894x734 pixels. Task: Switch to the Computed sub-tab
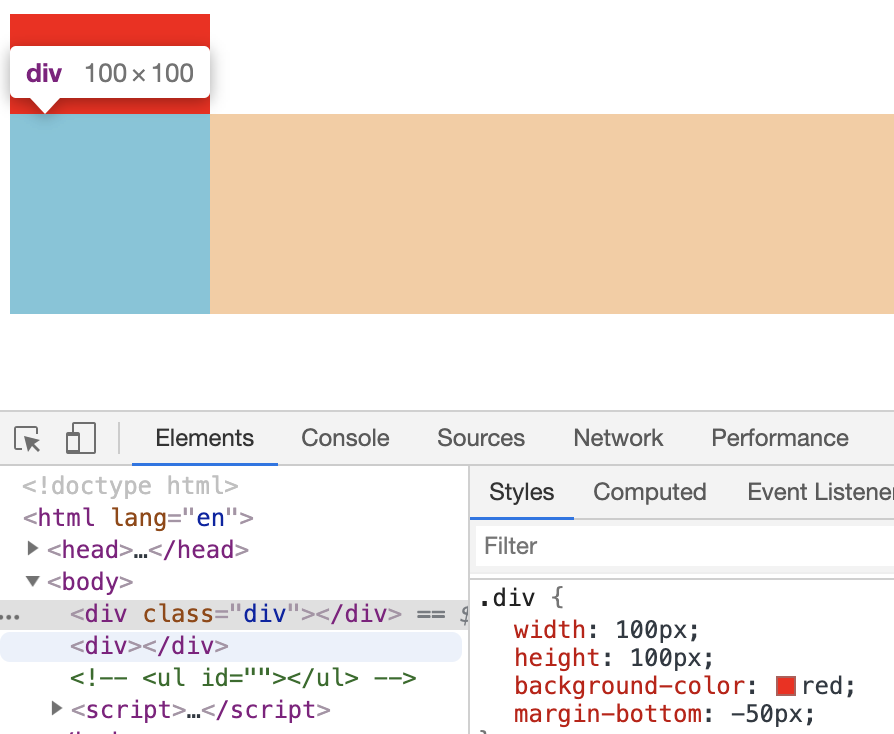pos(649,492)
